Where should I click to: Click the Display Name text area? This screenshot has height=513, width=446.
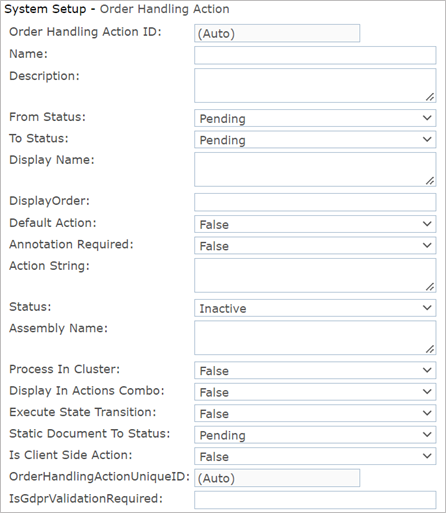coord(315,170)
